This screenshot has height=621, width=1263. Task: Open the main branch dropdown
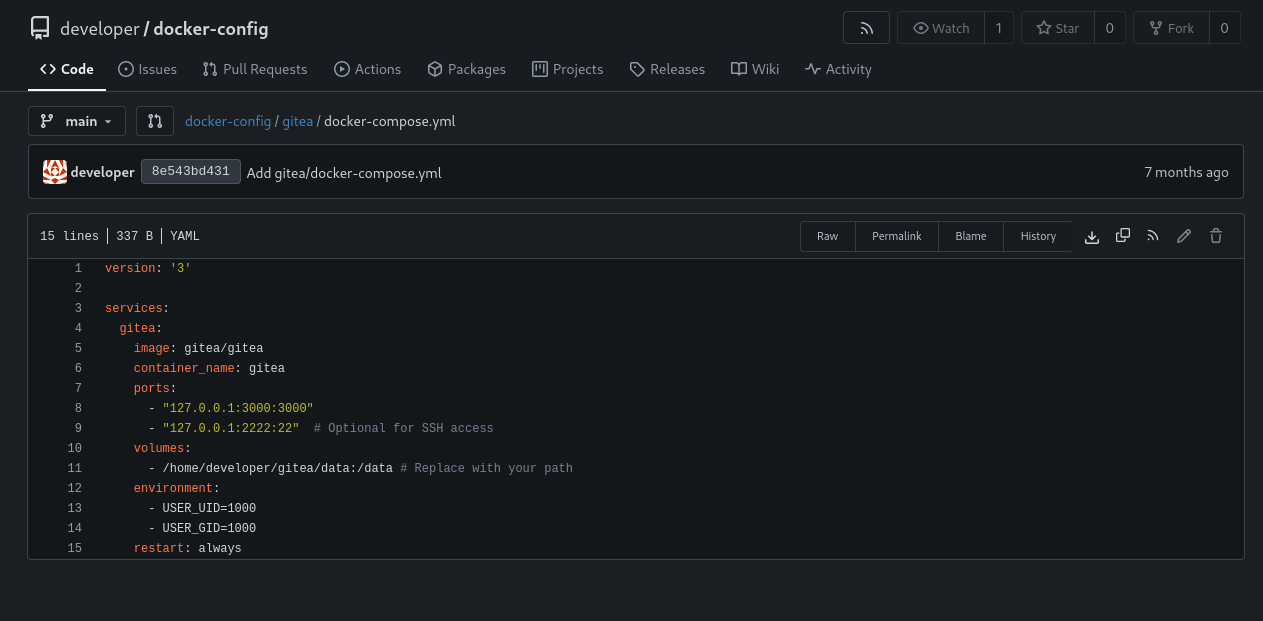77,121
